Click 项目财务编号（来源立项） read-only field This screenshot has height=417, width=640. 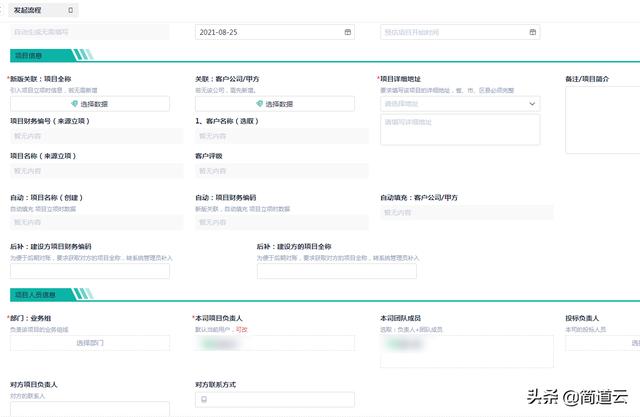97,136
